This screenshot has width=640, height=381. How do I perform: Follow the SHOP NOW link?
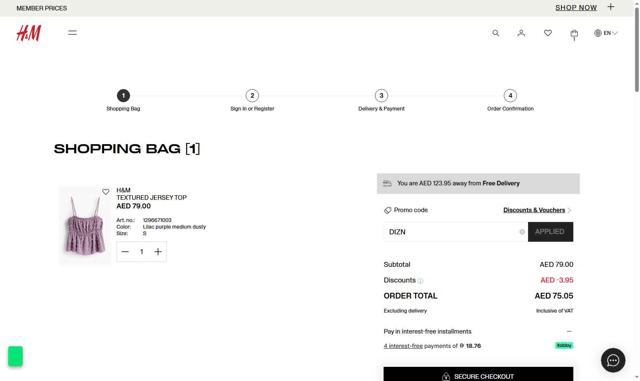click(x=576, y=8)
